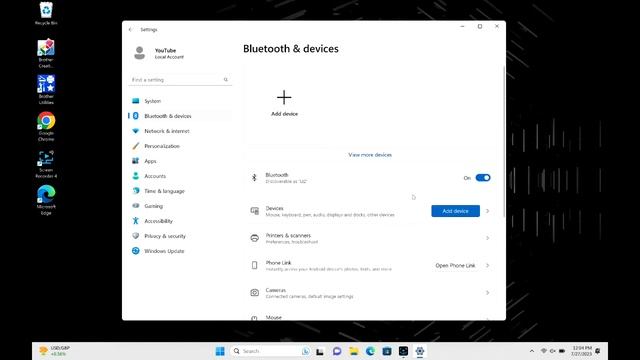Image resolution: width=640 pixels, height=360 pixels.
Task: Click the search magnifier in Find a setting
Action: (x=226, y=80)
